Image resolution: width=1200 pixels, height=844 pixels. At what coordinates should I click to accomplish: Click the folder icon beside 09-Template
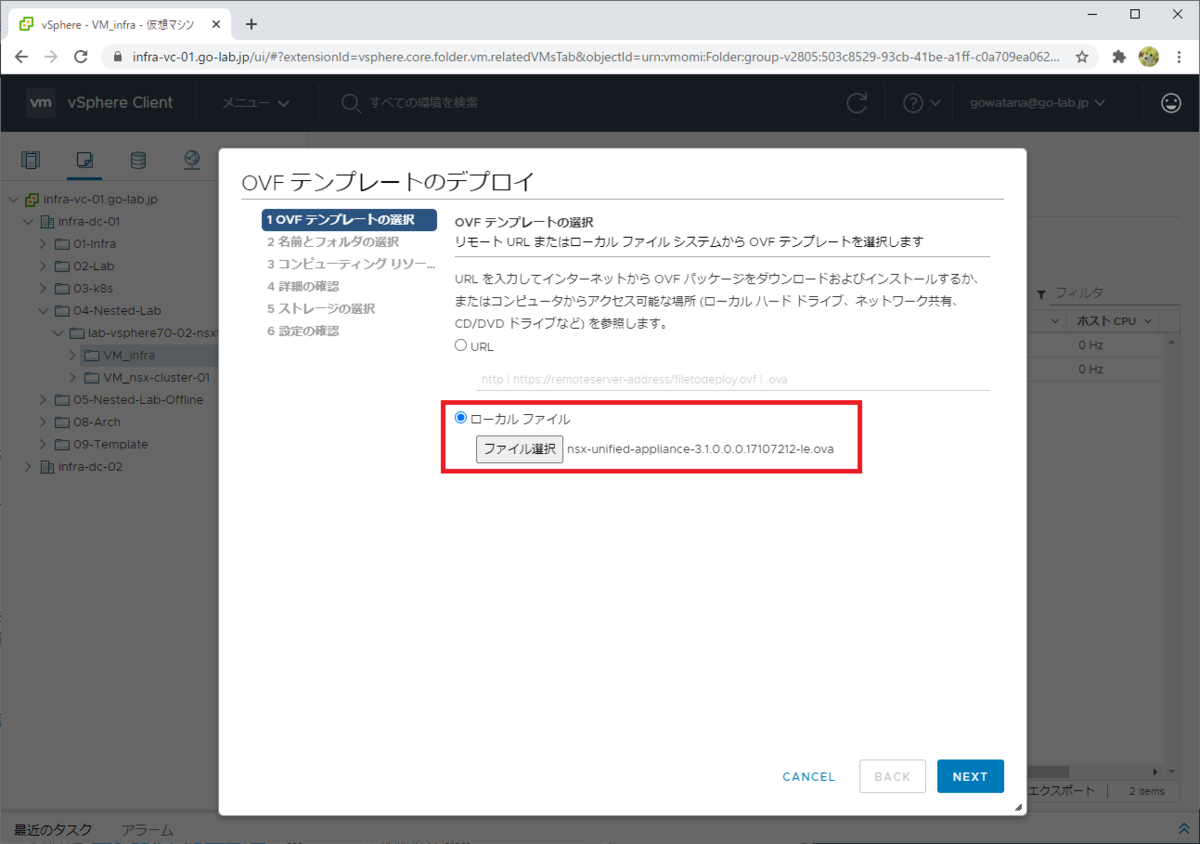[x=61, y=444]
